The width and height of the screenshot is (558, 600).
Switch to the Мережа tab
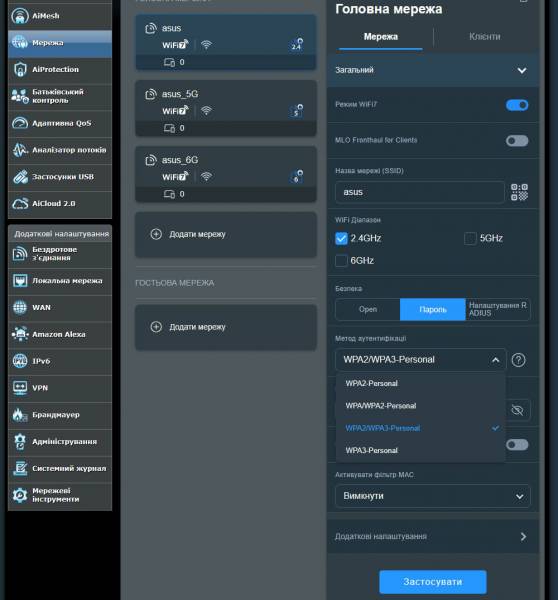380,37
